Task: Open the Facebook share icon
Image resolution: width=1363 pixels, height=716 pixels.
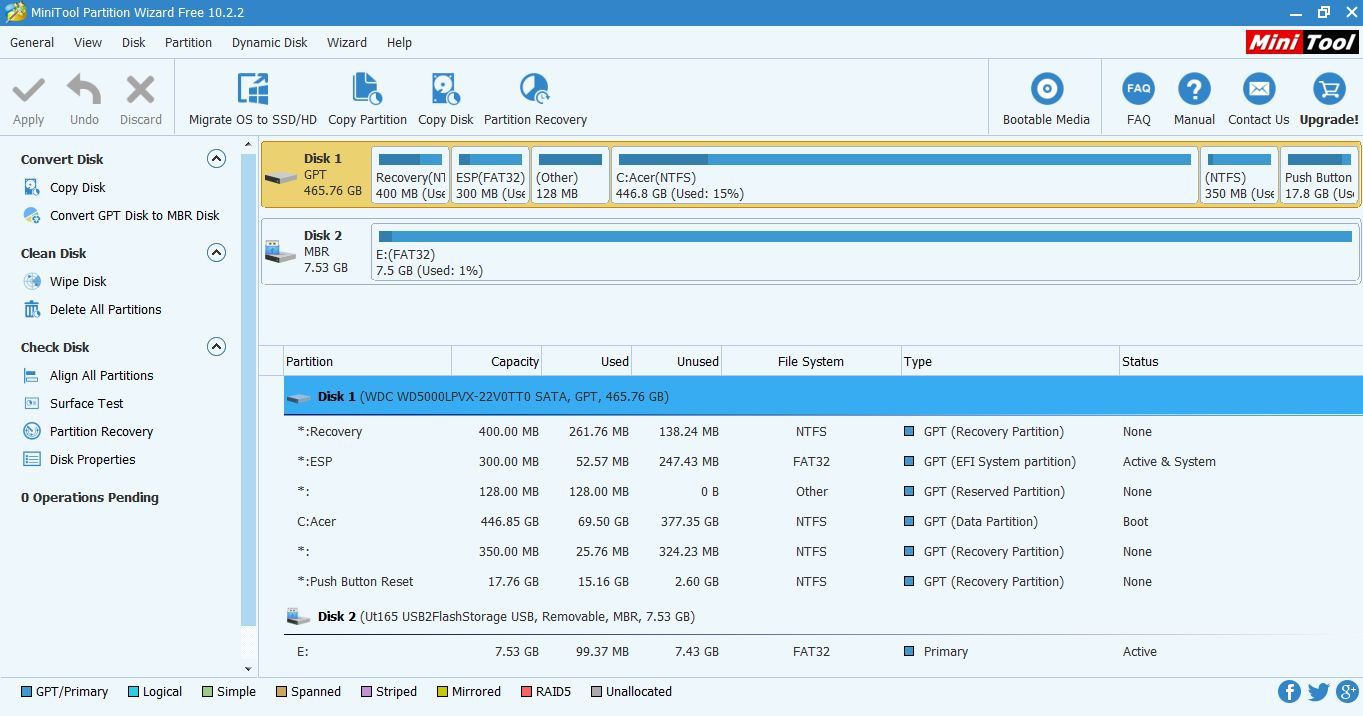Action: click(x=1289, y=692)
